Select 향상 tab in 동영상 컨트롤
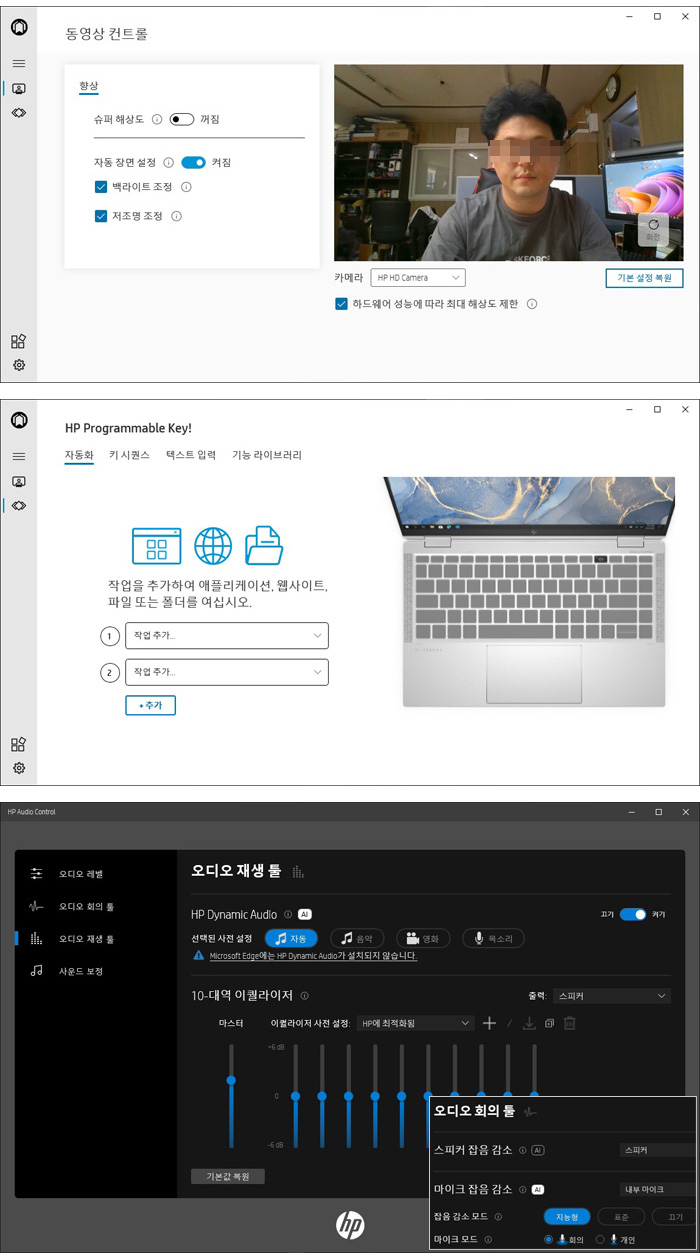Screen dimensions: 700x1258 [x=89, y=87]
